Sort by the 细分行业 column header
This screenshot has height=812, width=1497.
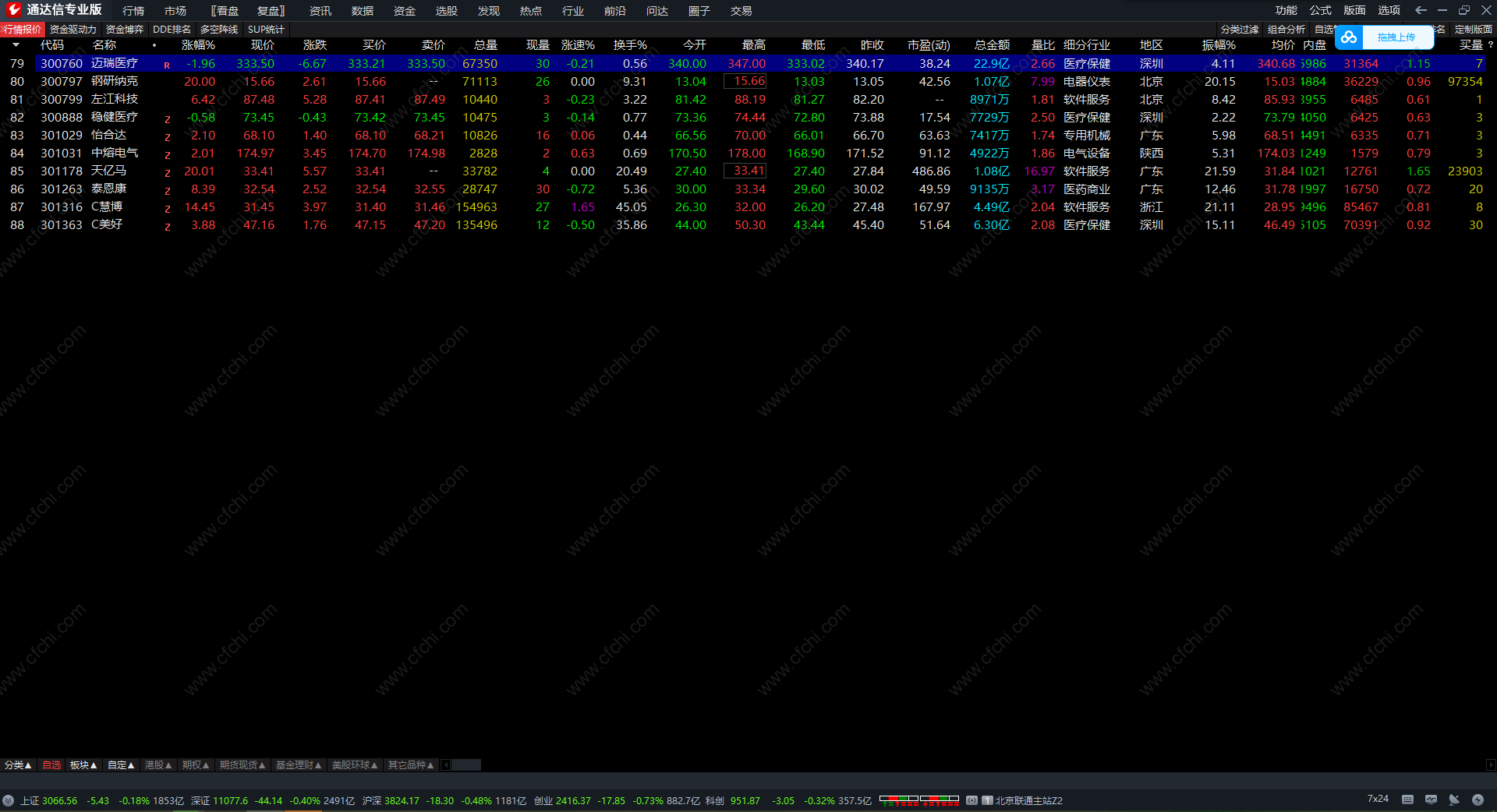pos(1087,45)
